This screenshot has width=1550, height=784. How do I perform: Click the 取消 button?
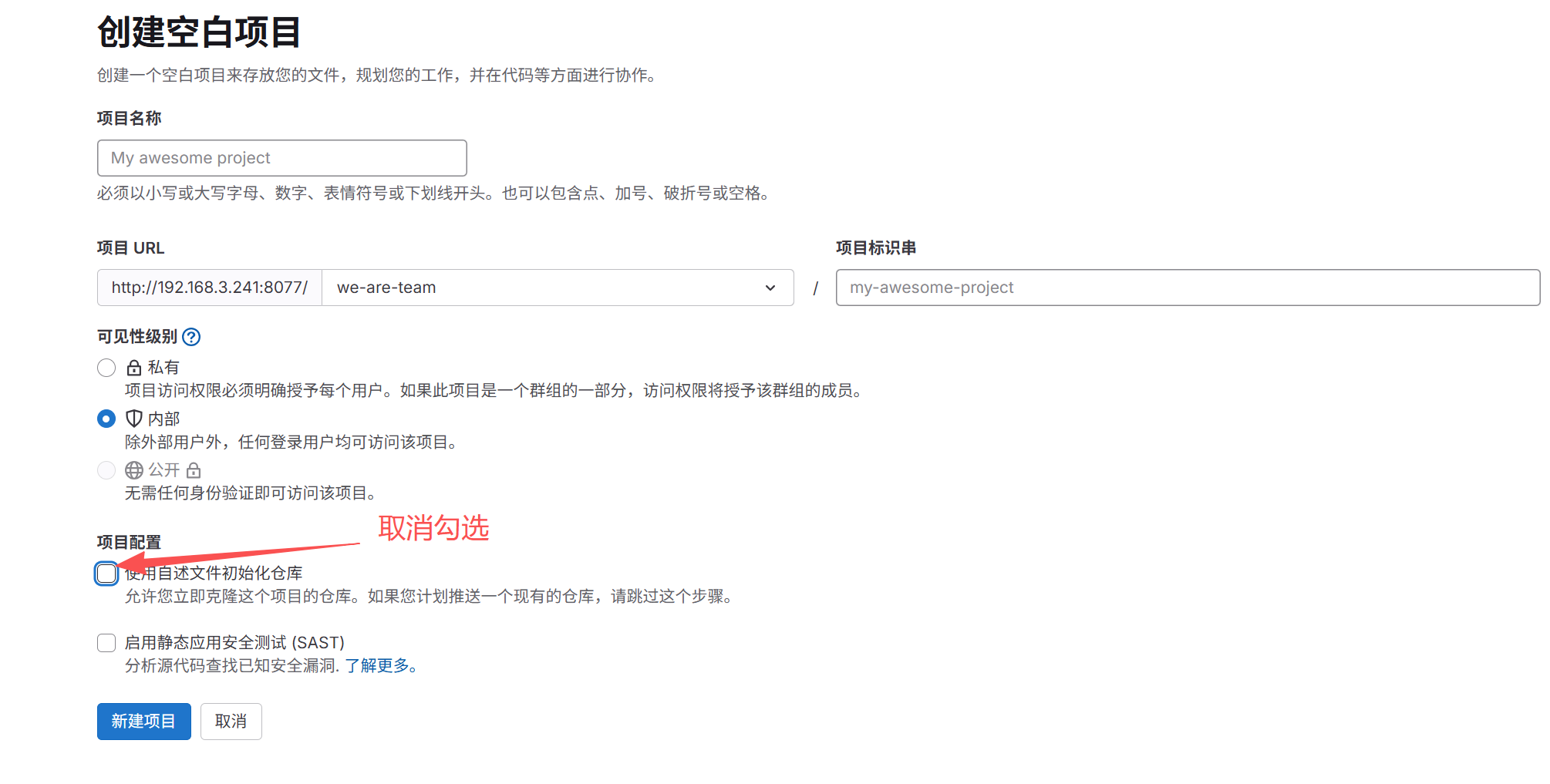[x=231, y=721]
